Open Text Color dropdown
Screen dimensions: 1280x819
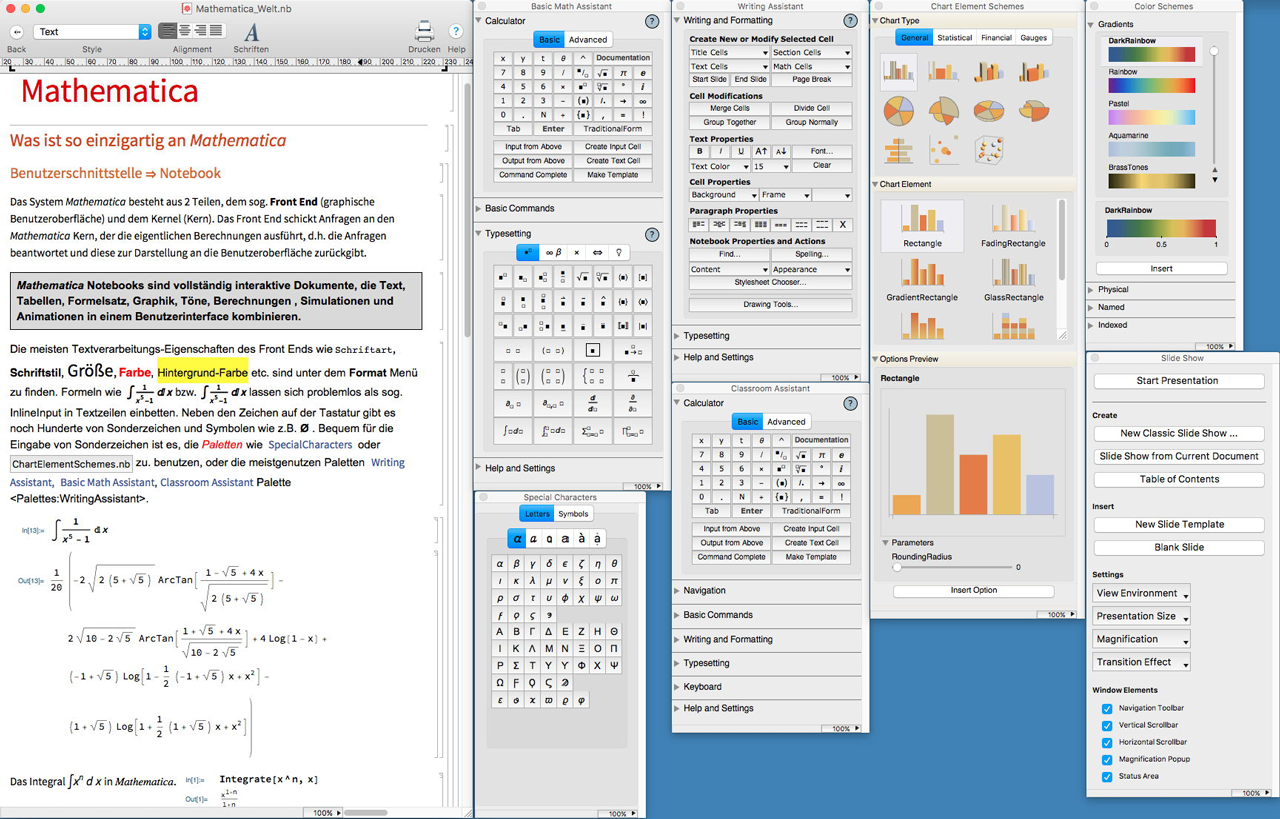point(719,166)
